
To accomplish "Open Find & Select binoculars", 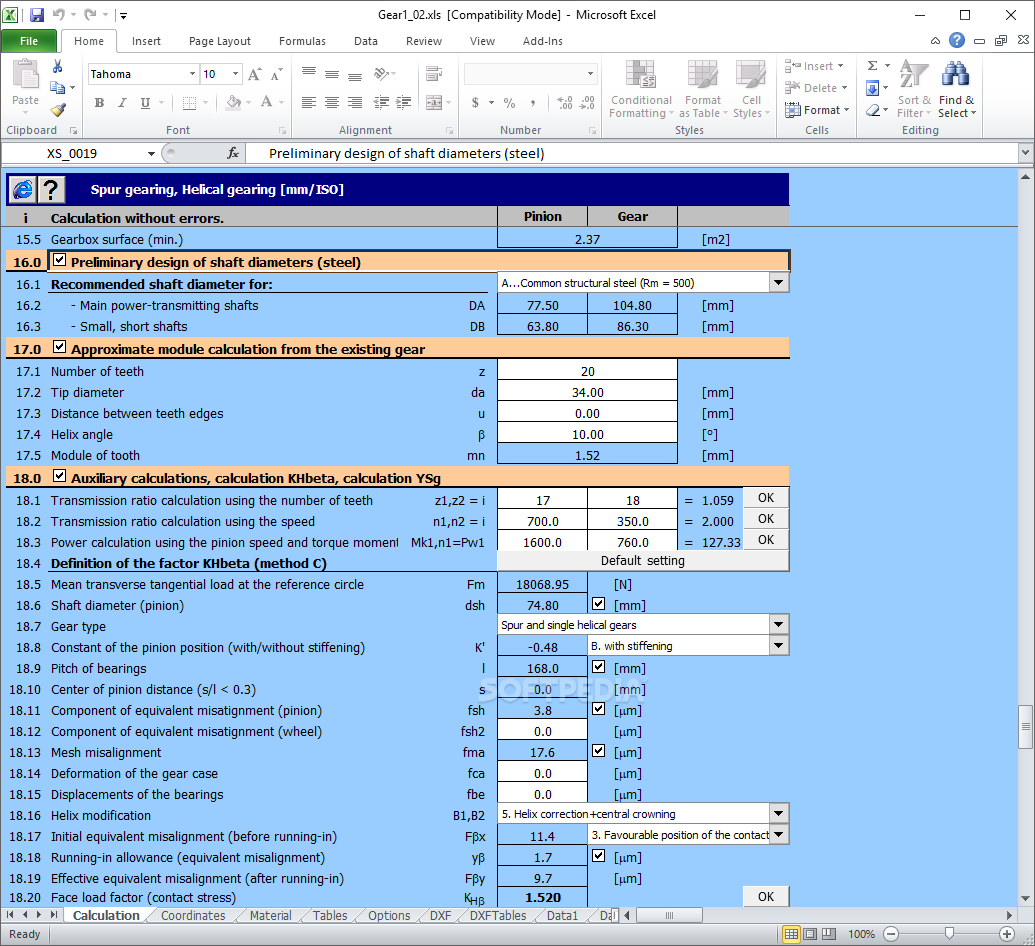I will click(x=956, y=89).
